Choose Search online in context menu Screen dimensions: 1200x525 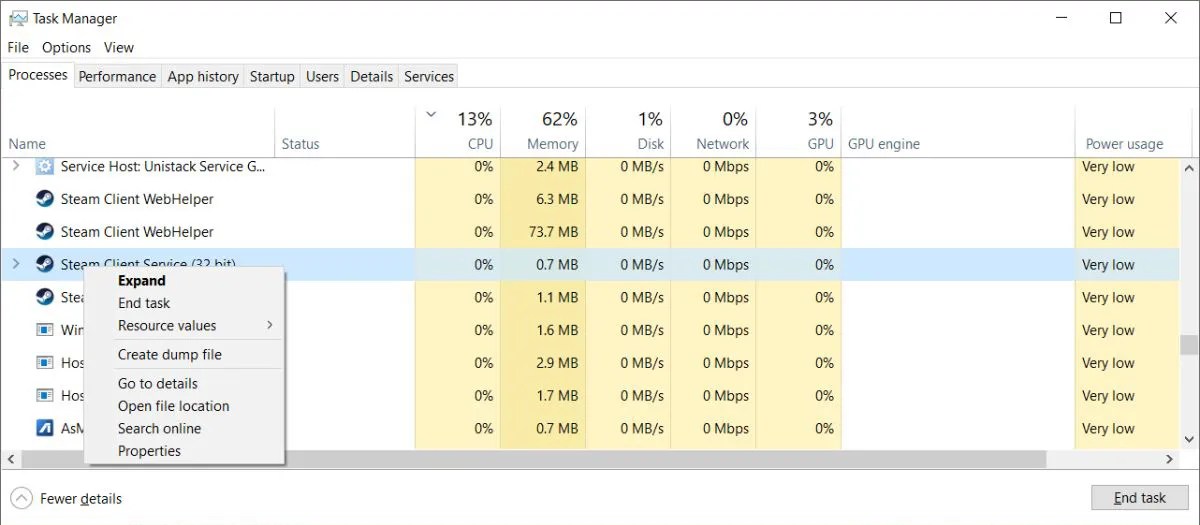(x=159, y=428)
